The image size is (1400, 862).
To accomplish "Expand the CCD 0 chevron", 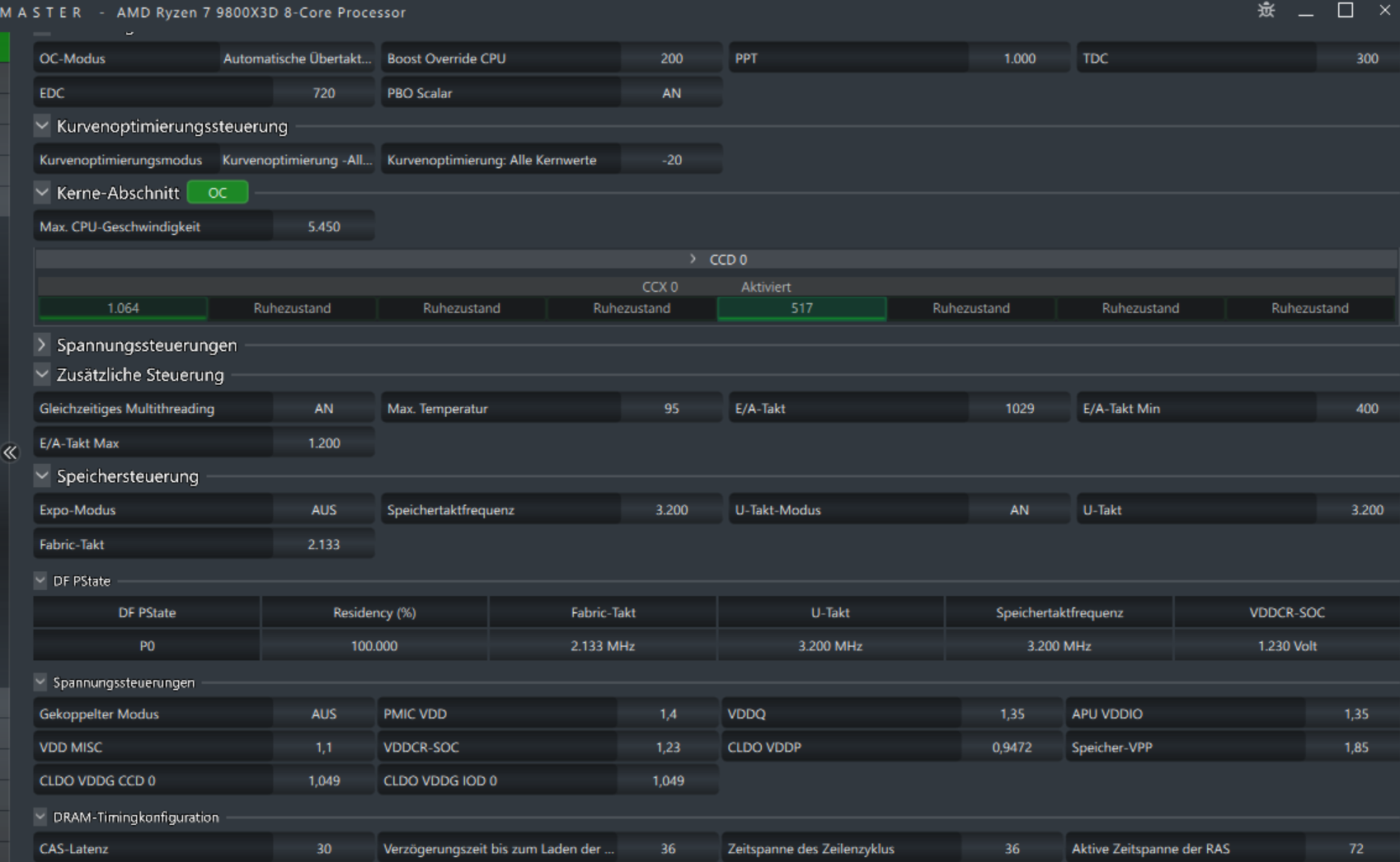I will (x=693, y=260).
